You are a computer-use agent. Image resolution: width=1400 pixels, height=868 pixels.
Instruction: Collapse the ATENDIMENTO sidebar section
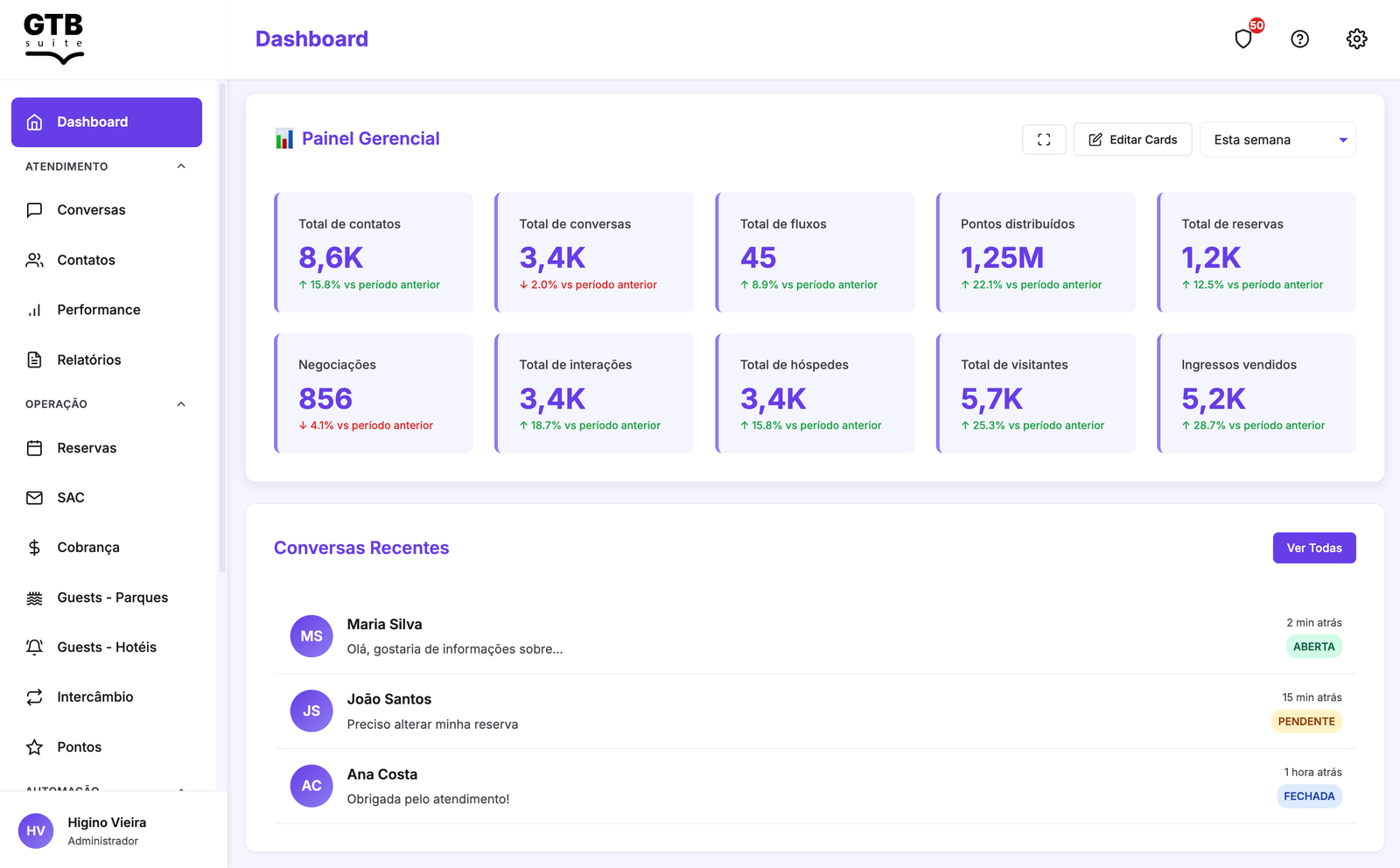tap(181, 166)
